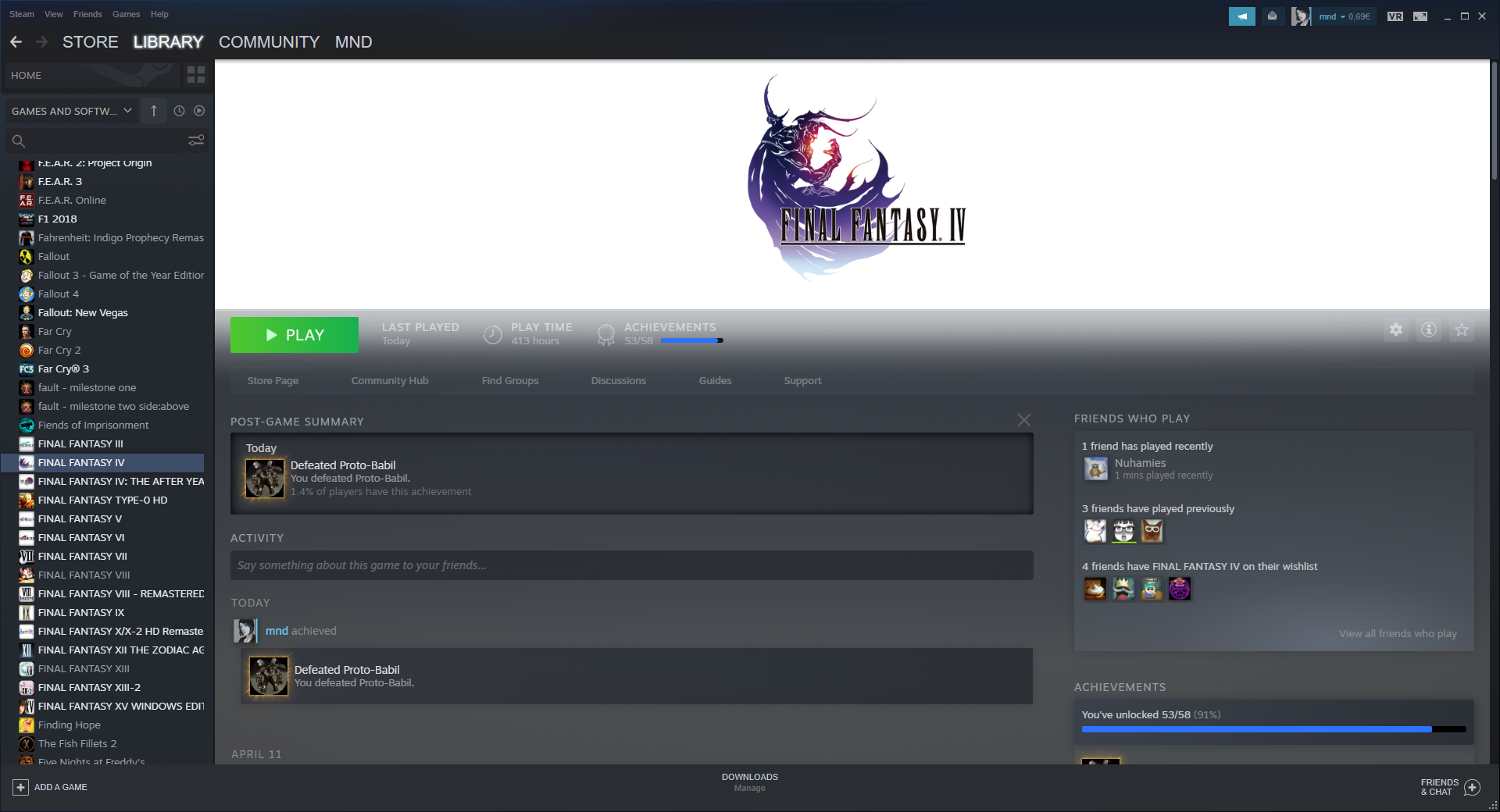This screenshot has width=1500, height=812.
Task: Open Support link
Action: (x=802, y=381)
